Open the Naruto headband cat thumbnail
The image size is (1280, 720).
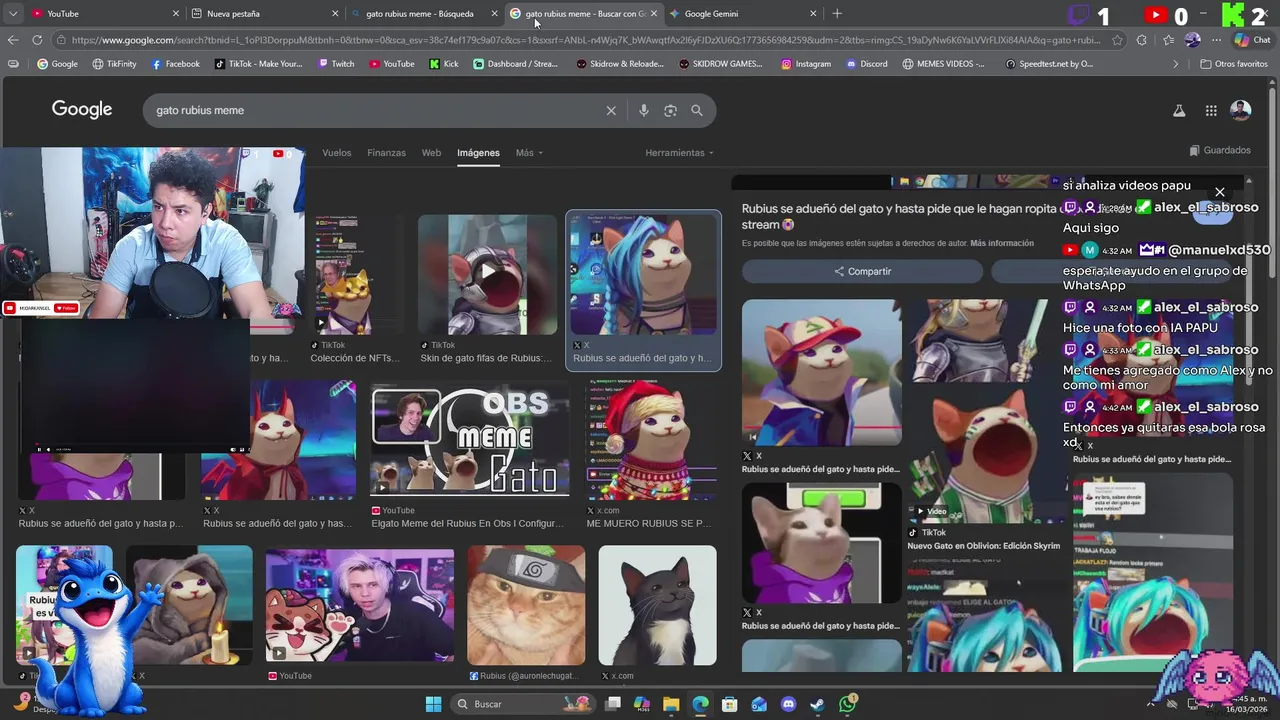click(526, 605)
